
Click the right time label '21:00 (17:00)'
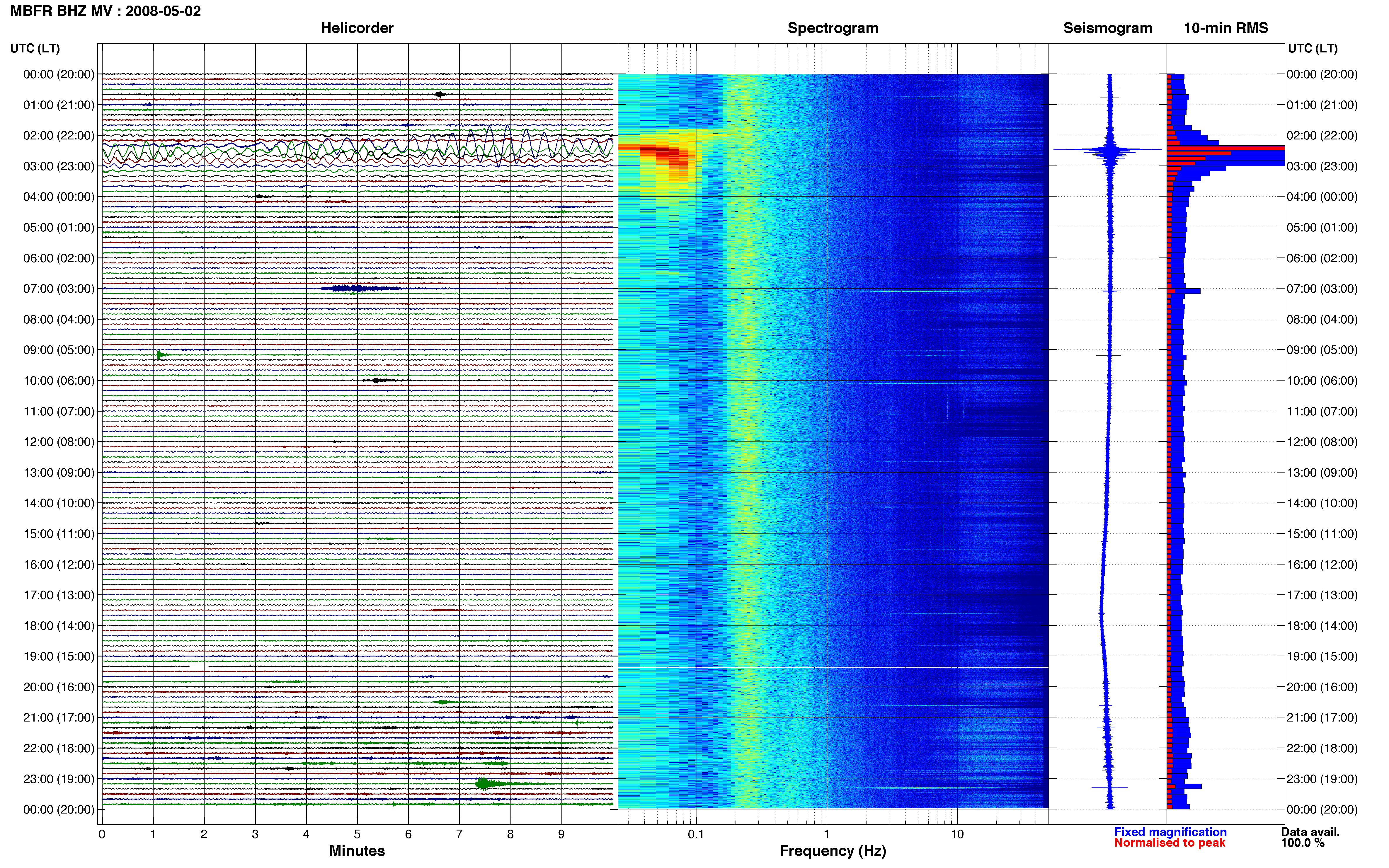(1322, 718)
